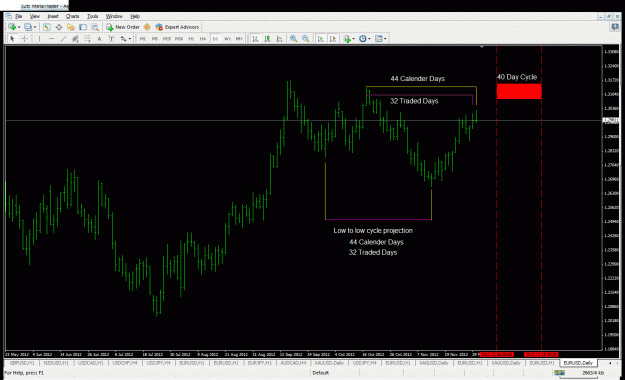Switch chart to candlesticks display
This screenshot has height=380, width=625.
pos(267,39)
